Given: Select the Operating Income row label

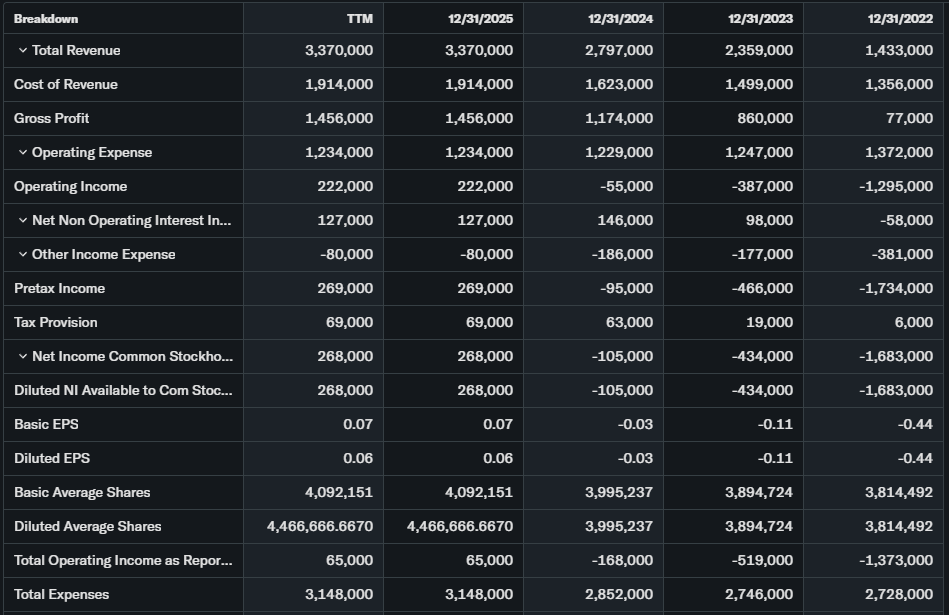Looking at the screenshot, I should click(x=70, y=187).
